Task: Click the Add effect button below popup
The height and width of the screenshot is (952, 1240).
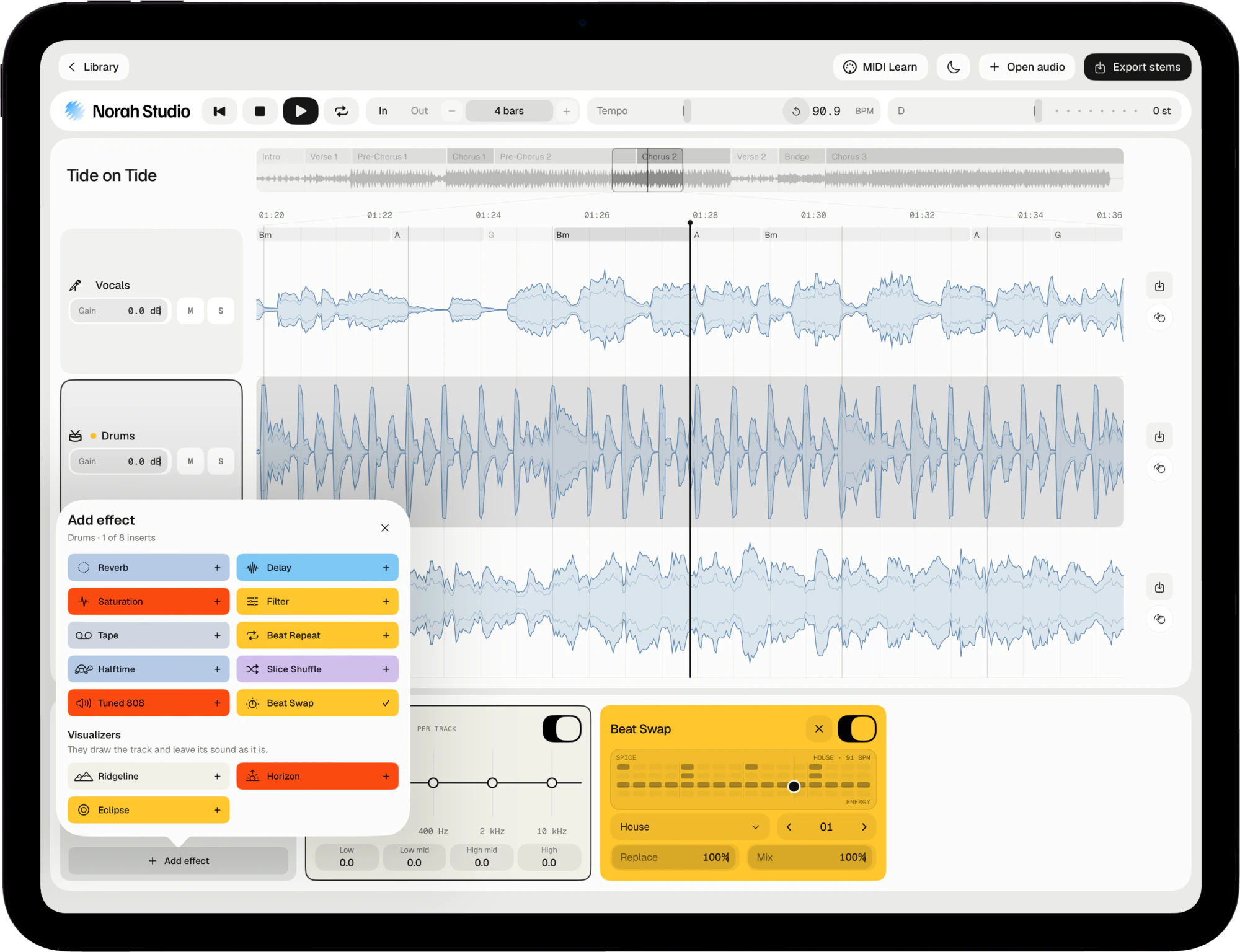Action: [179, 861]
